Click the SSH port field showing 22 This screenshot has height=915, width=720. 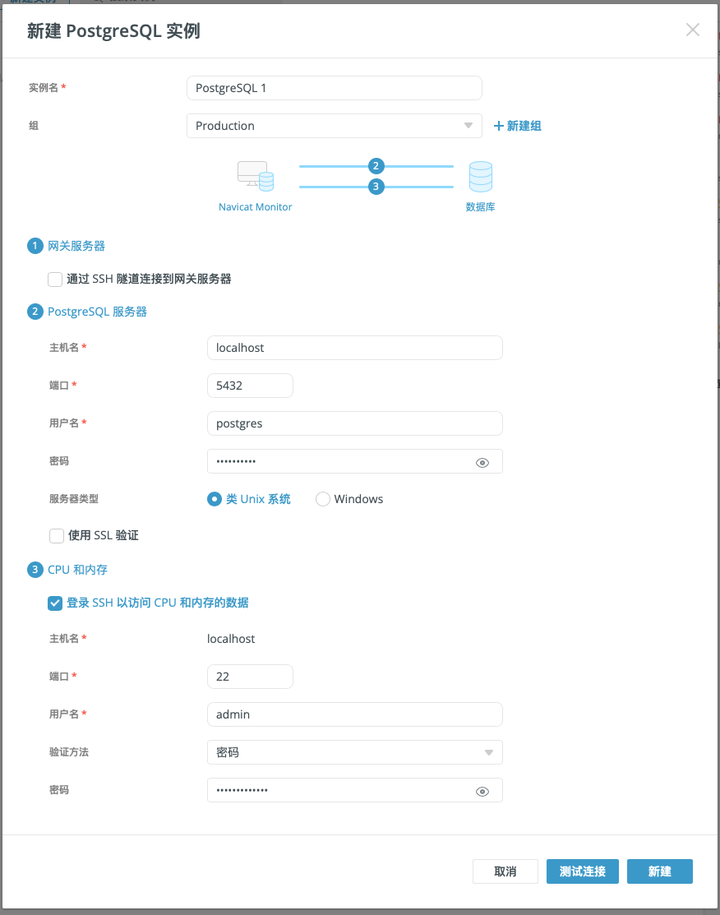tap(250, 677)
